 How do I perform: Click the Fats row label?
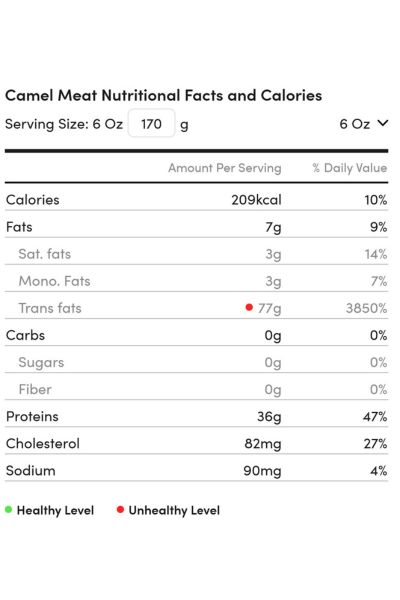click(x=19, y=227)
